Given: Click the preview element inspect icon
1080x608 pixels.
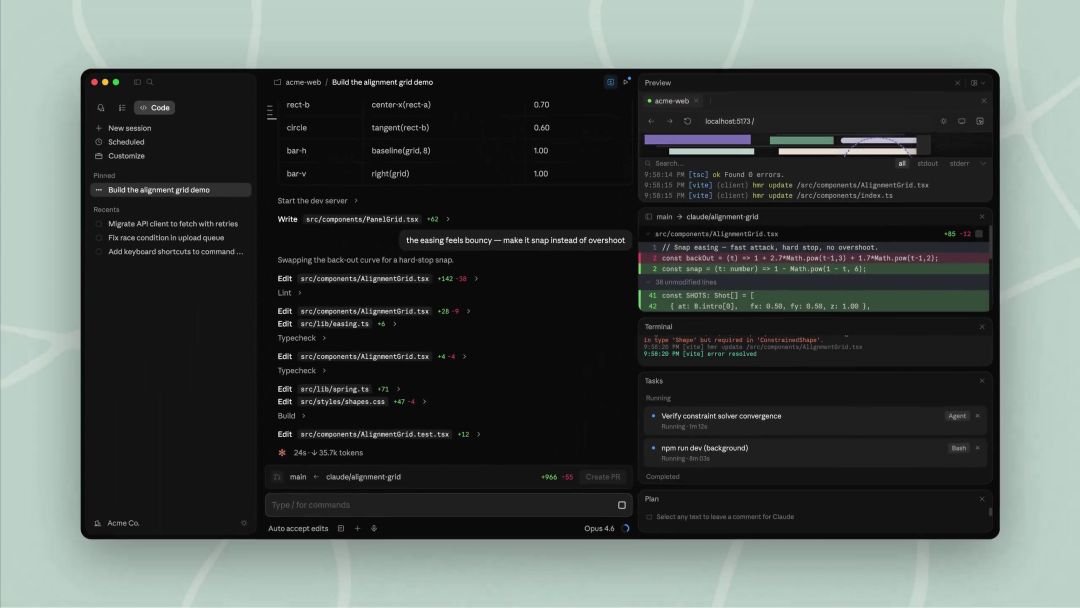Looking at the screenshot, I should coord(980,121).
